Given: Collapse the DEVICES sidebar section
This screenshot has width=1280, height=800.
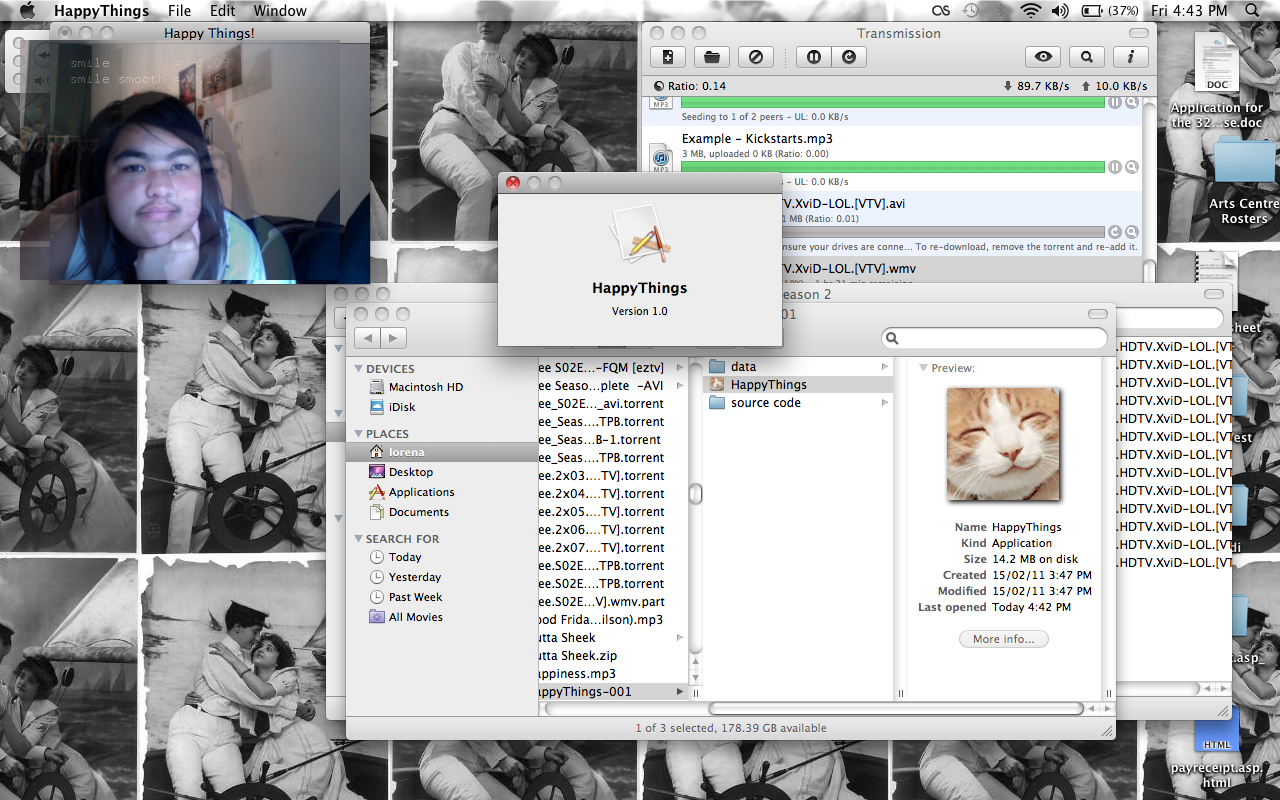Looking at the screenshot, I should click(x=359, y=369).
